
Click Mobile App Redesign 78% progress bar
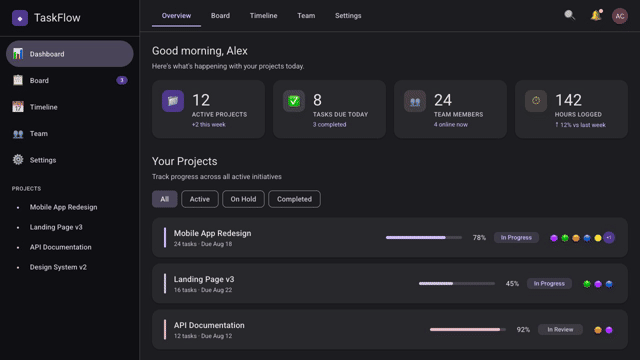(424, 238)
